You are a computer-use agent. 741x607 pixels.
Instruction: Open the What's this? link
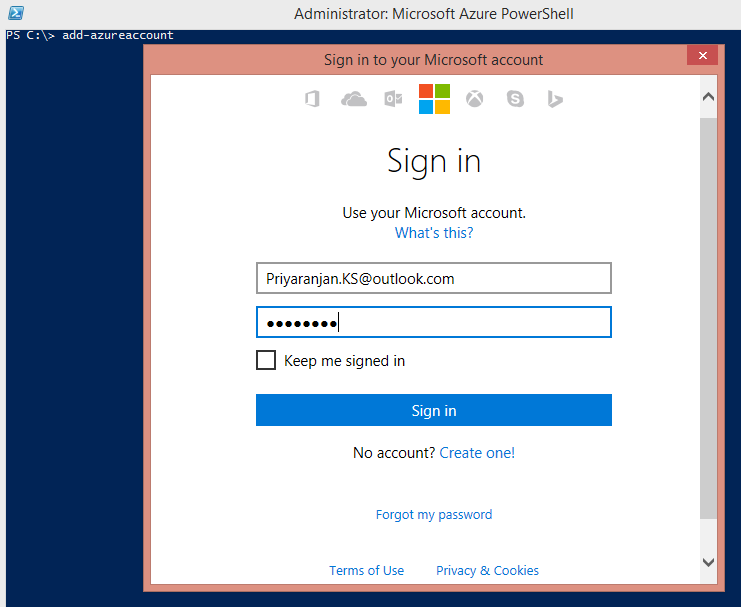(434, 233)
